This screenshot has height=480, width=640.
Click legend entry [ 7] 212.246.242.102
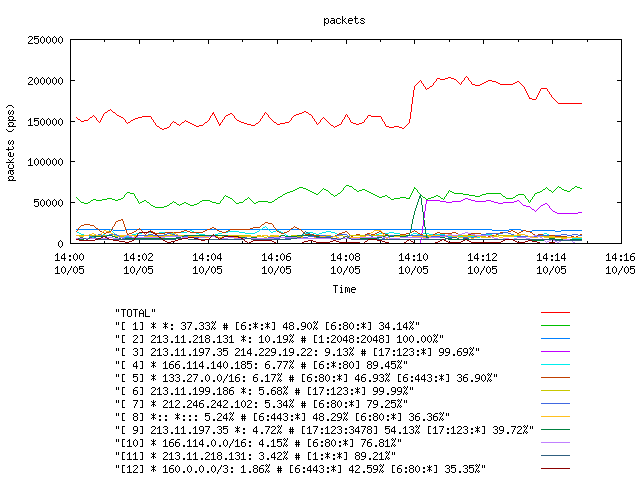tap(261, 404)
